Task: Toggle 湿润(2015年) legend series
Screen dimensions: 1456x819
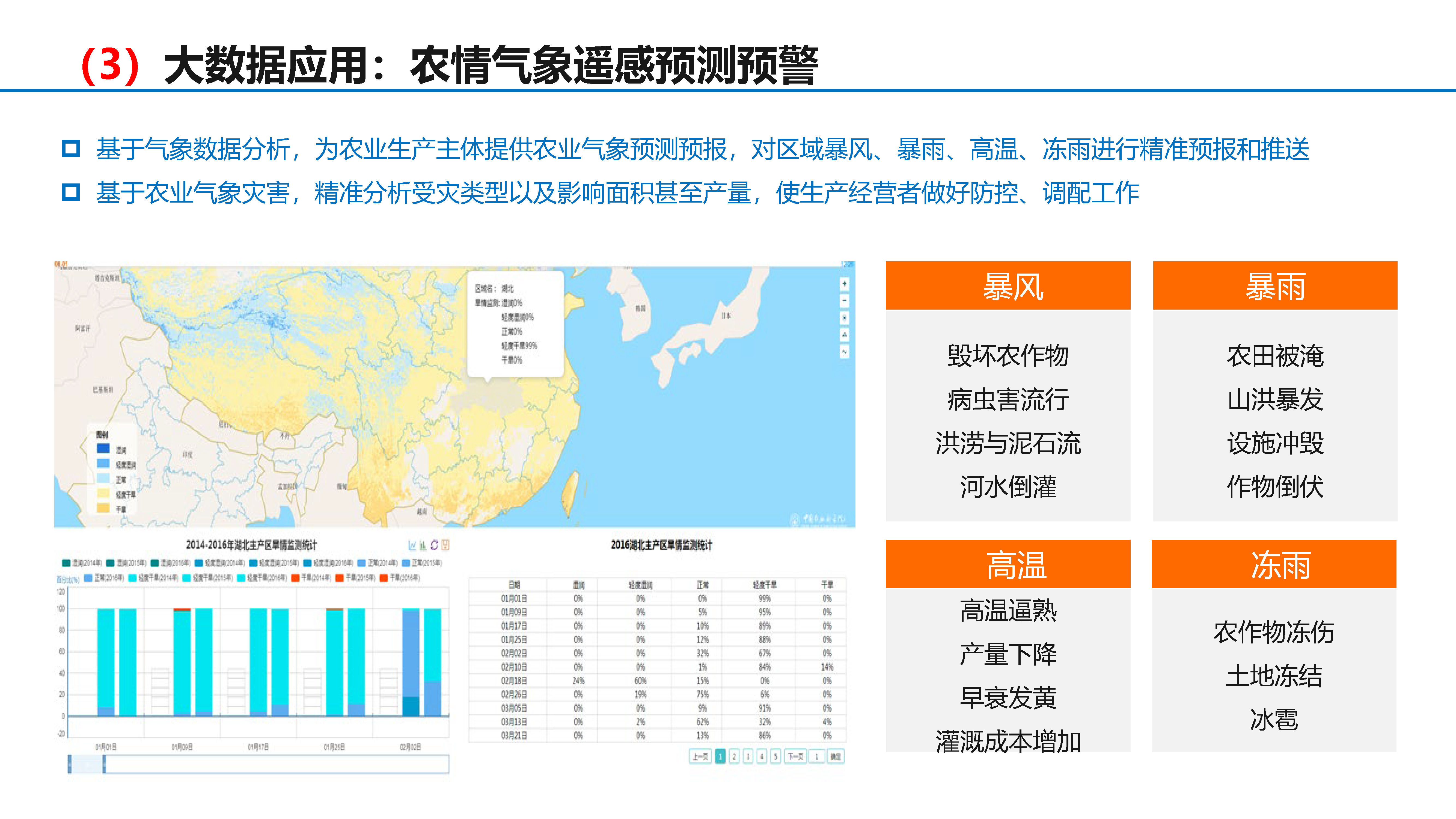Action: coord(126,563)
